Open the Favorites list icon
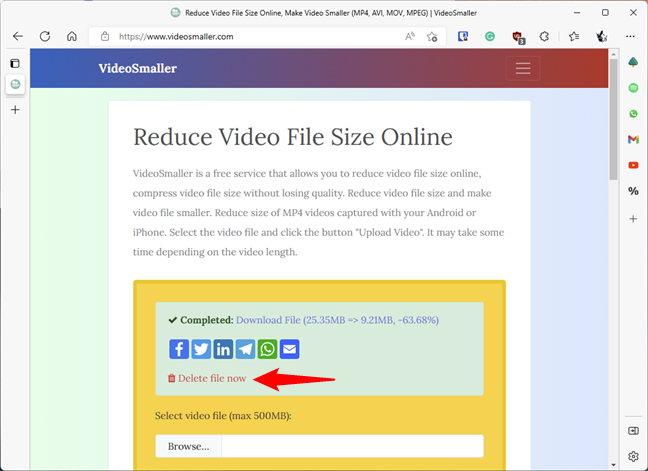The width and height of the screenshot is (648, 471). click(x=574, y=36)
